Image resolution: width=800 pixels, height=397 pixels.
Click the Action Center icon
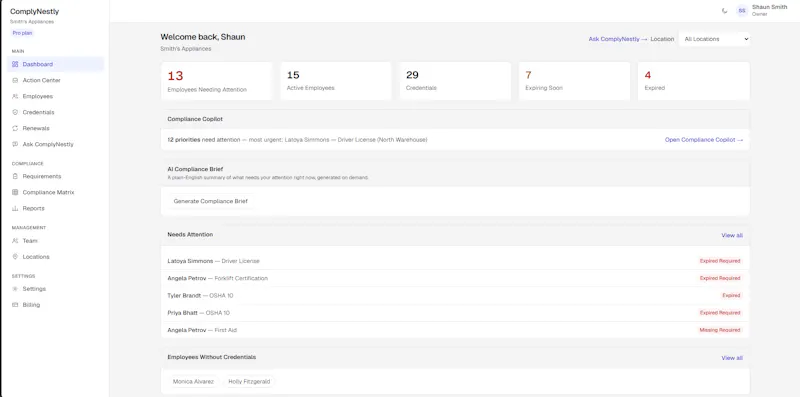click(x=15, y=80)
